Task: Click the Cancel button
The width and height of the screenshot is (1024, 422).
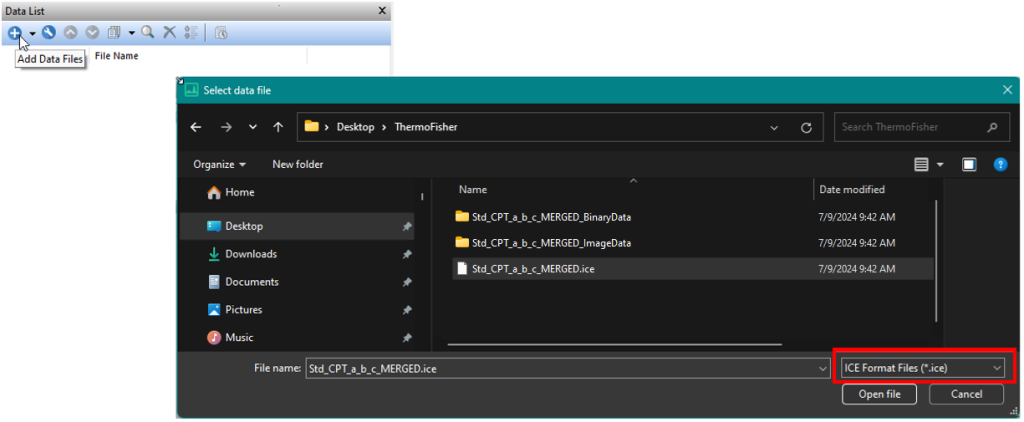Action: (965, 395)
